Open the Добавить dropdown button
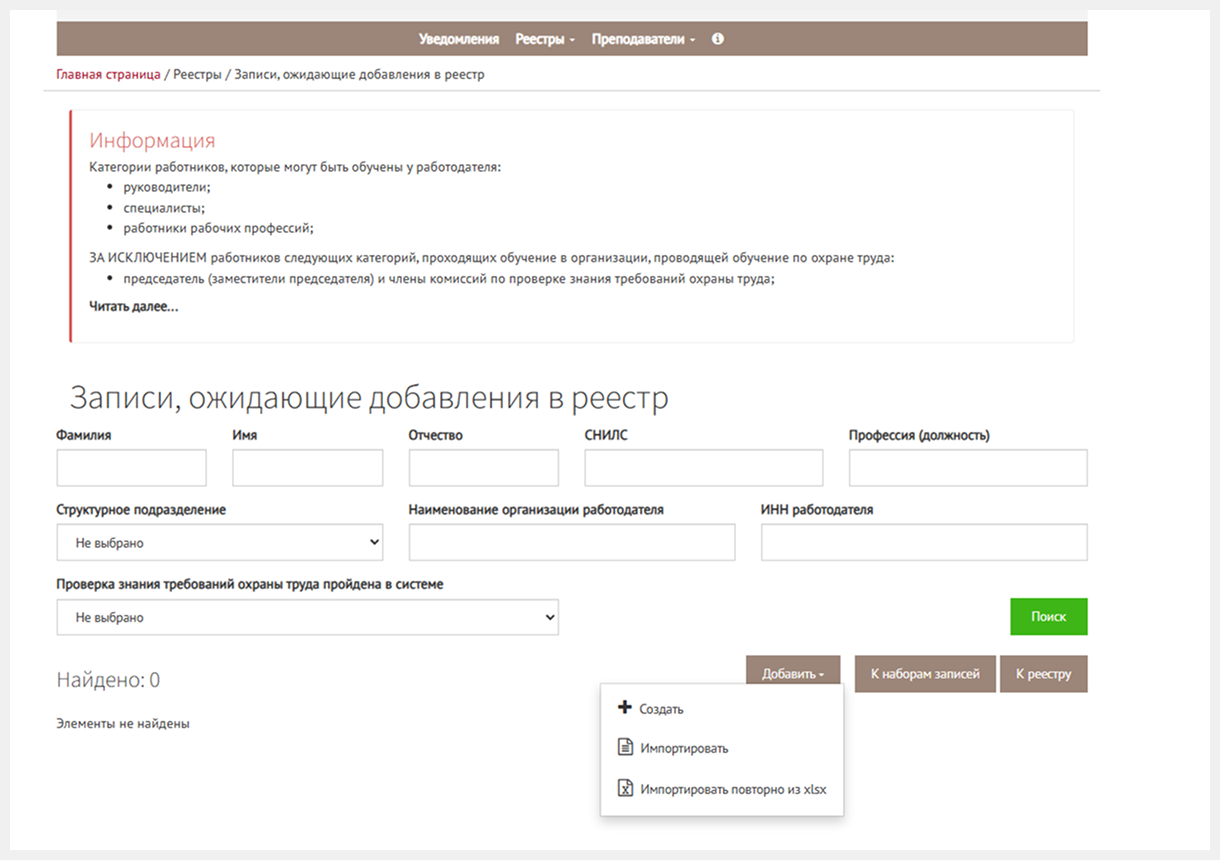Screen dimensions: 1220x861 click(x=792, y=673)
